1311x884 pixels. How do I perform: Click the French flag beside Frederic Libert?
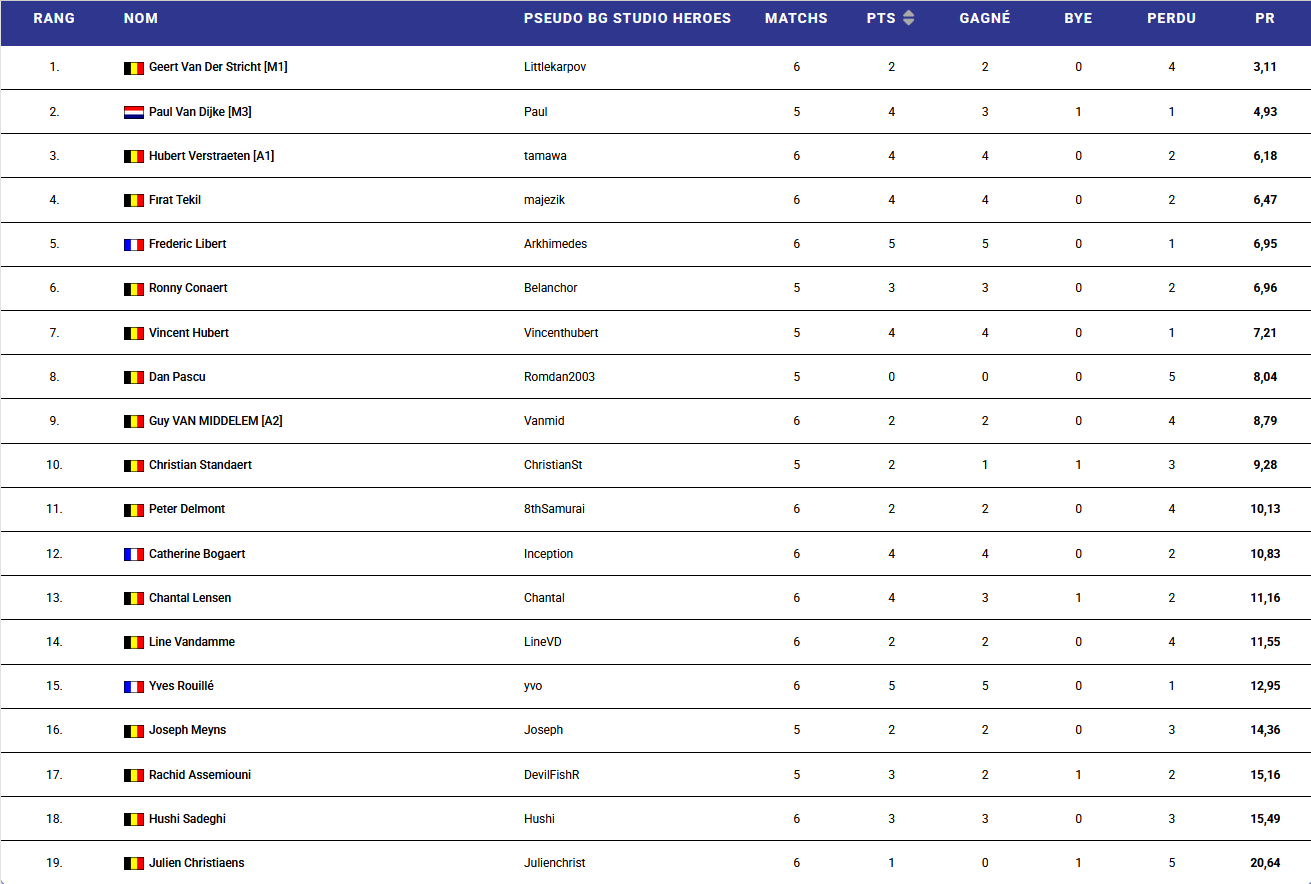(x=134, y=245)
